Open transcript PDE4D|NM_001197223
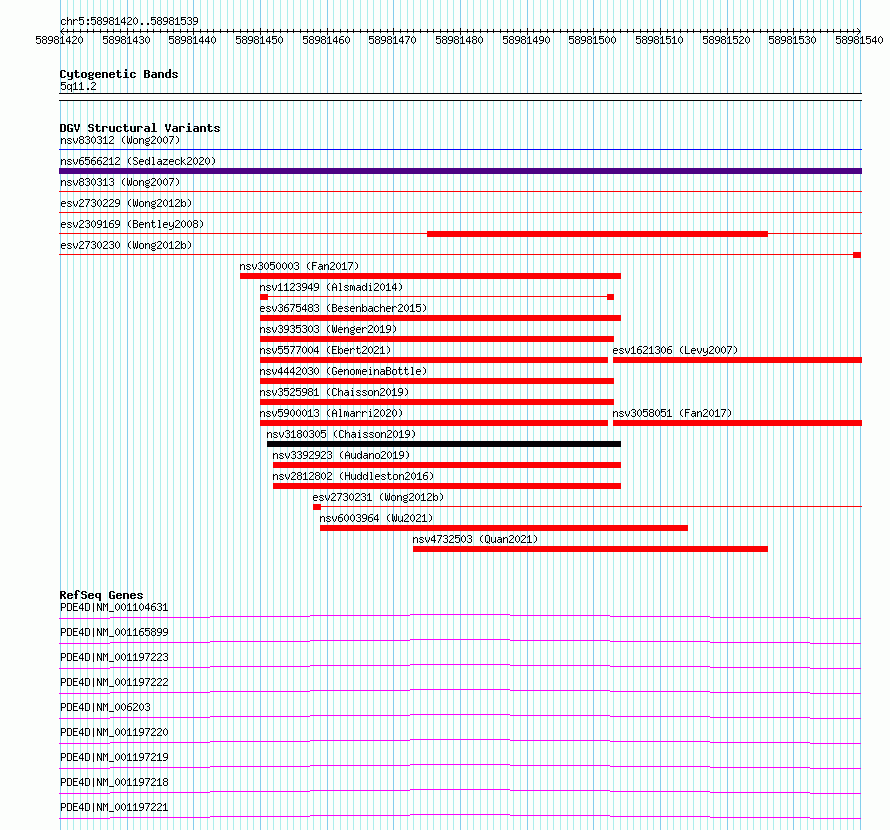The width and height of the screenshot is (890, 830). [x=114, y=657]
